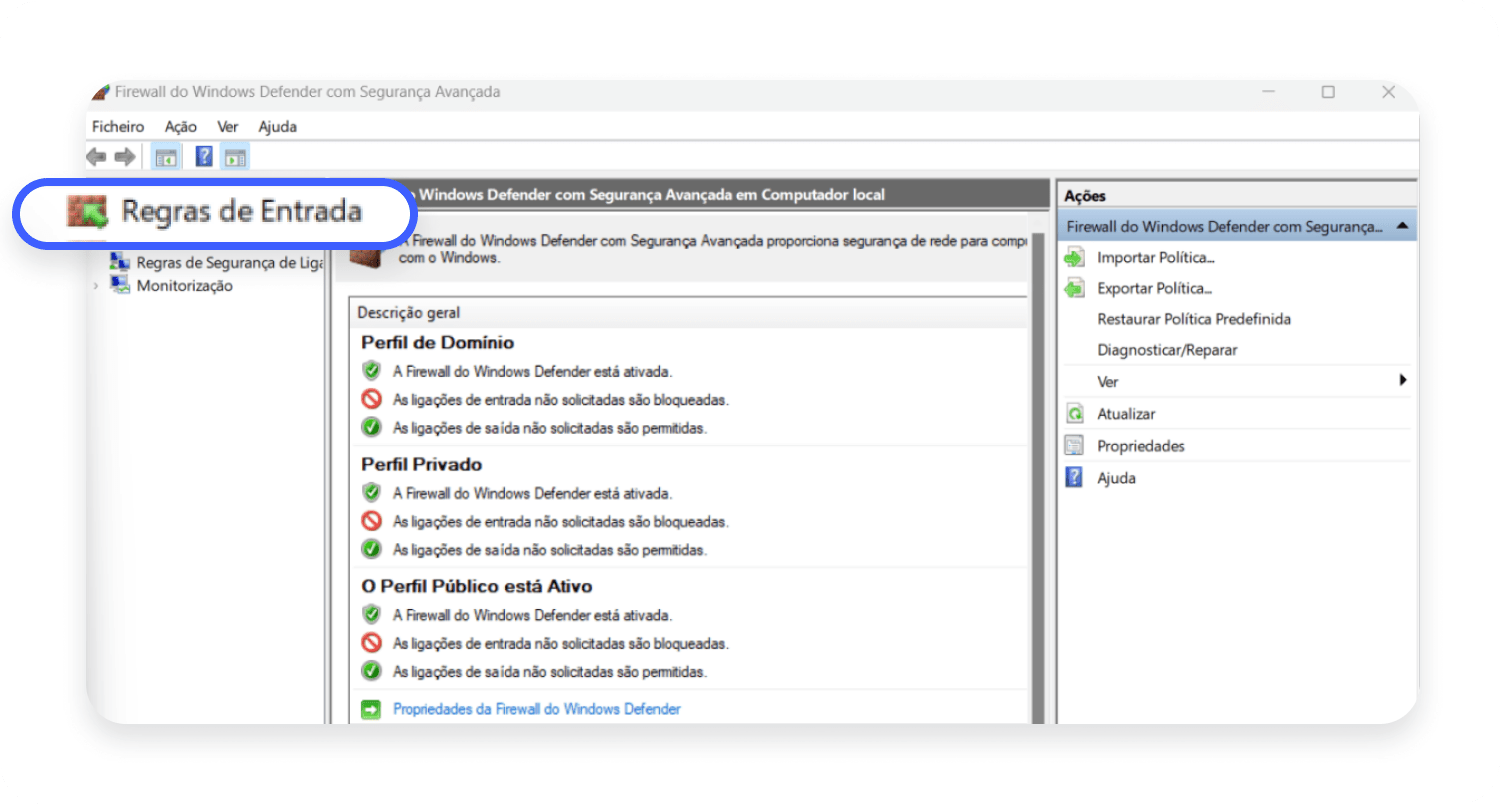This screenshot has width=1500, height=804.
Task: Open the Ação menu
Action: pos(181,127)
